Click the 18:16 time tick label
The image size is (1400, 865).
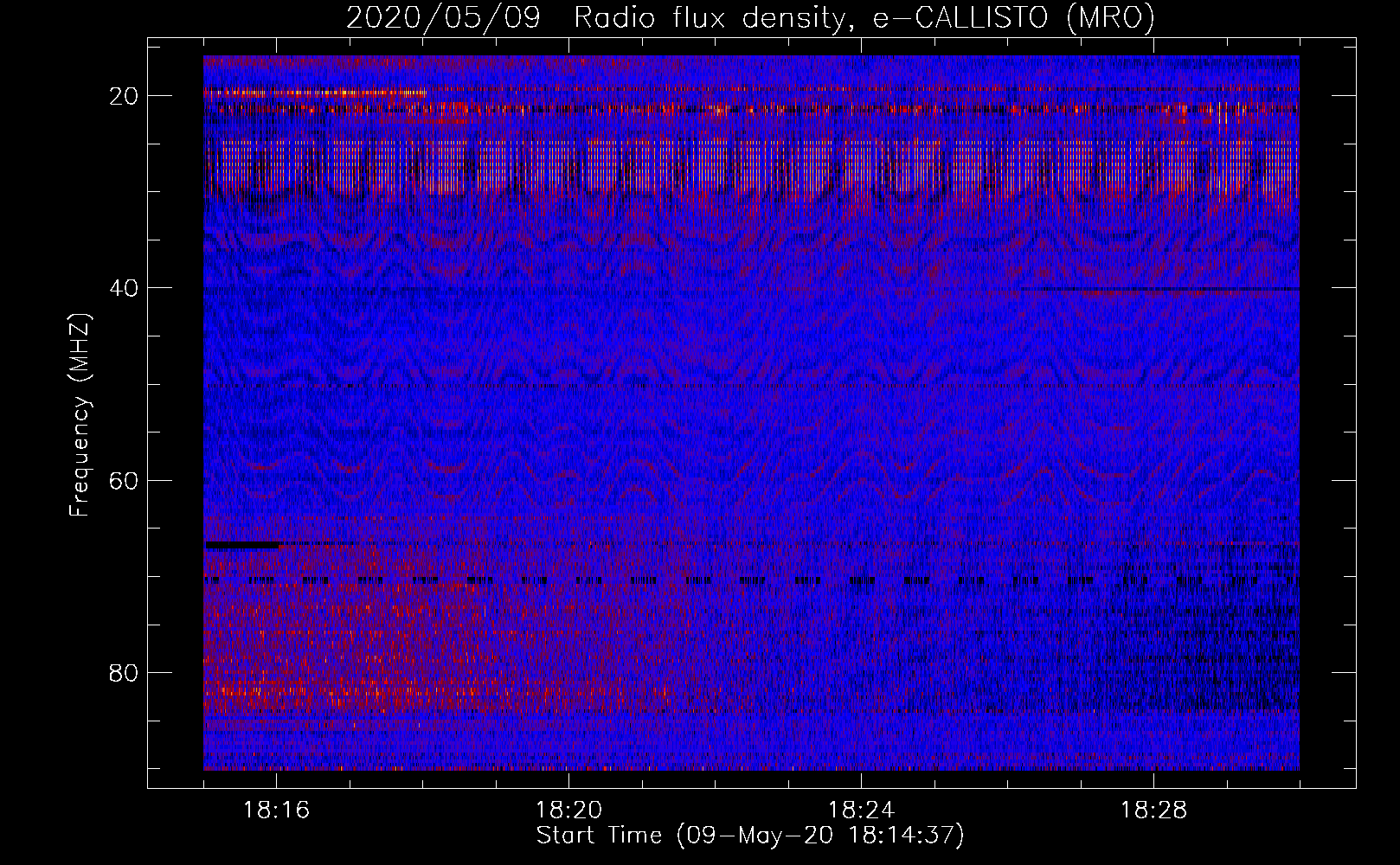pos(277,811)
